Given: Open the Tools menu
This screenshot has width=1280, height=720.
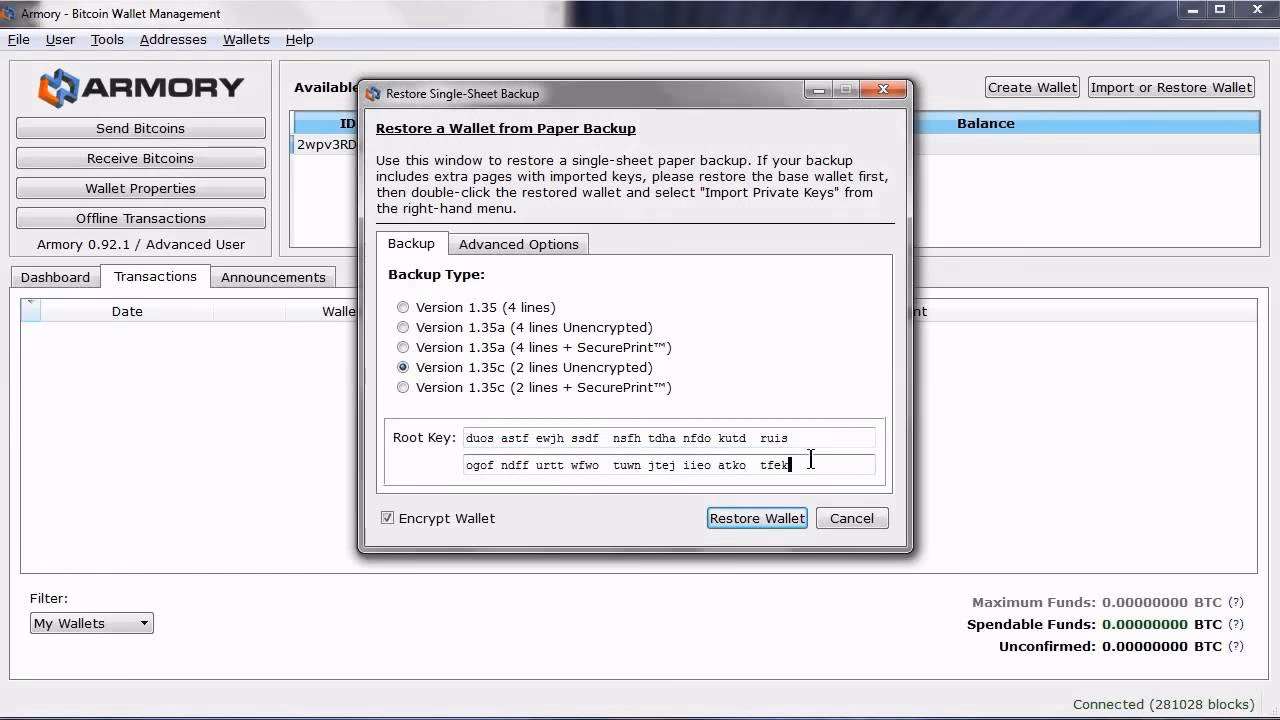Looking at the screenshot, I should pyautogui.click(x=107, y=40).
